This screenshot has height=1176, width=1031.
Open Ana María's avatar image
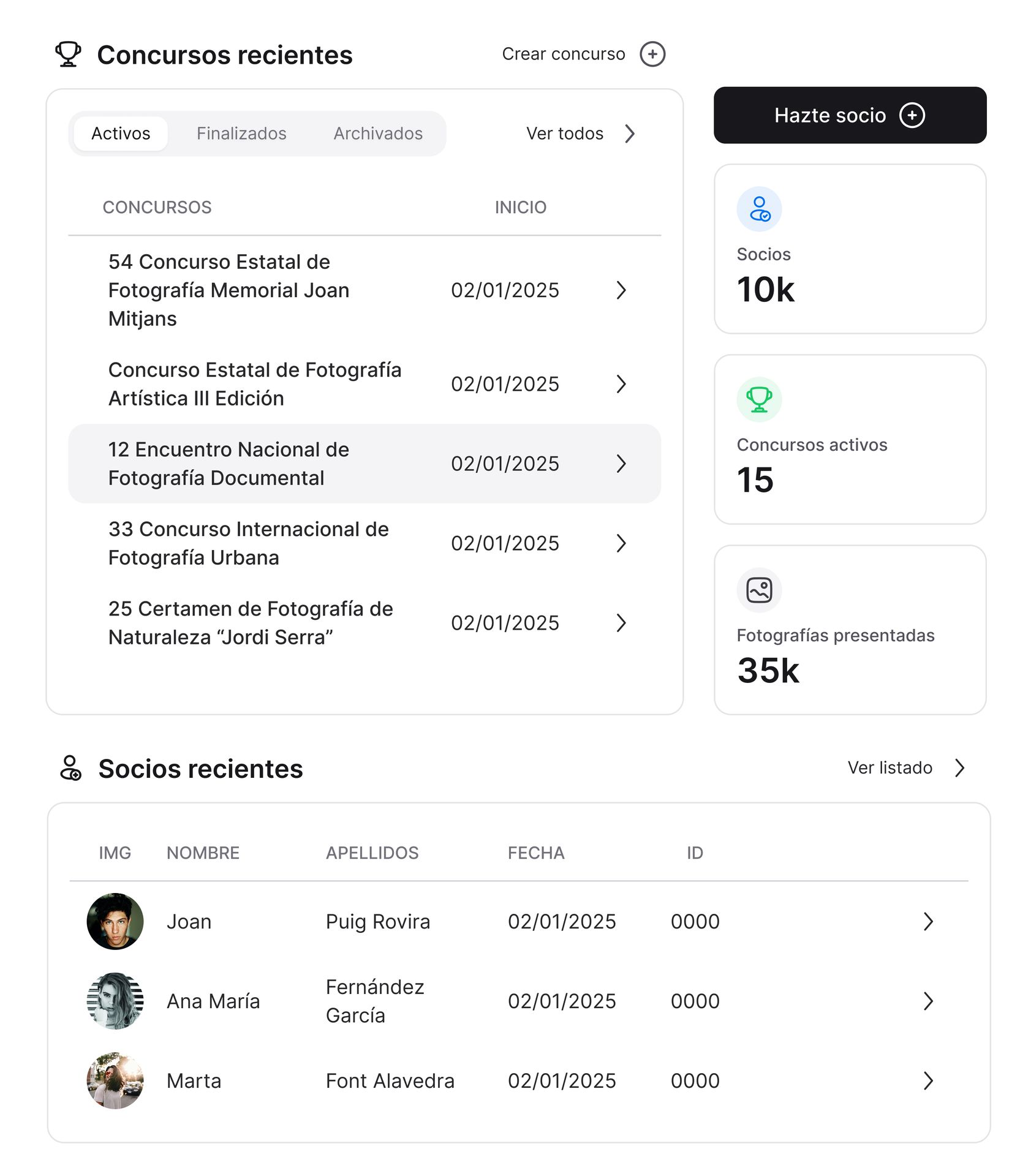click(115, 1001)
